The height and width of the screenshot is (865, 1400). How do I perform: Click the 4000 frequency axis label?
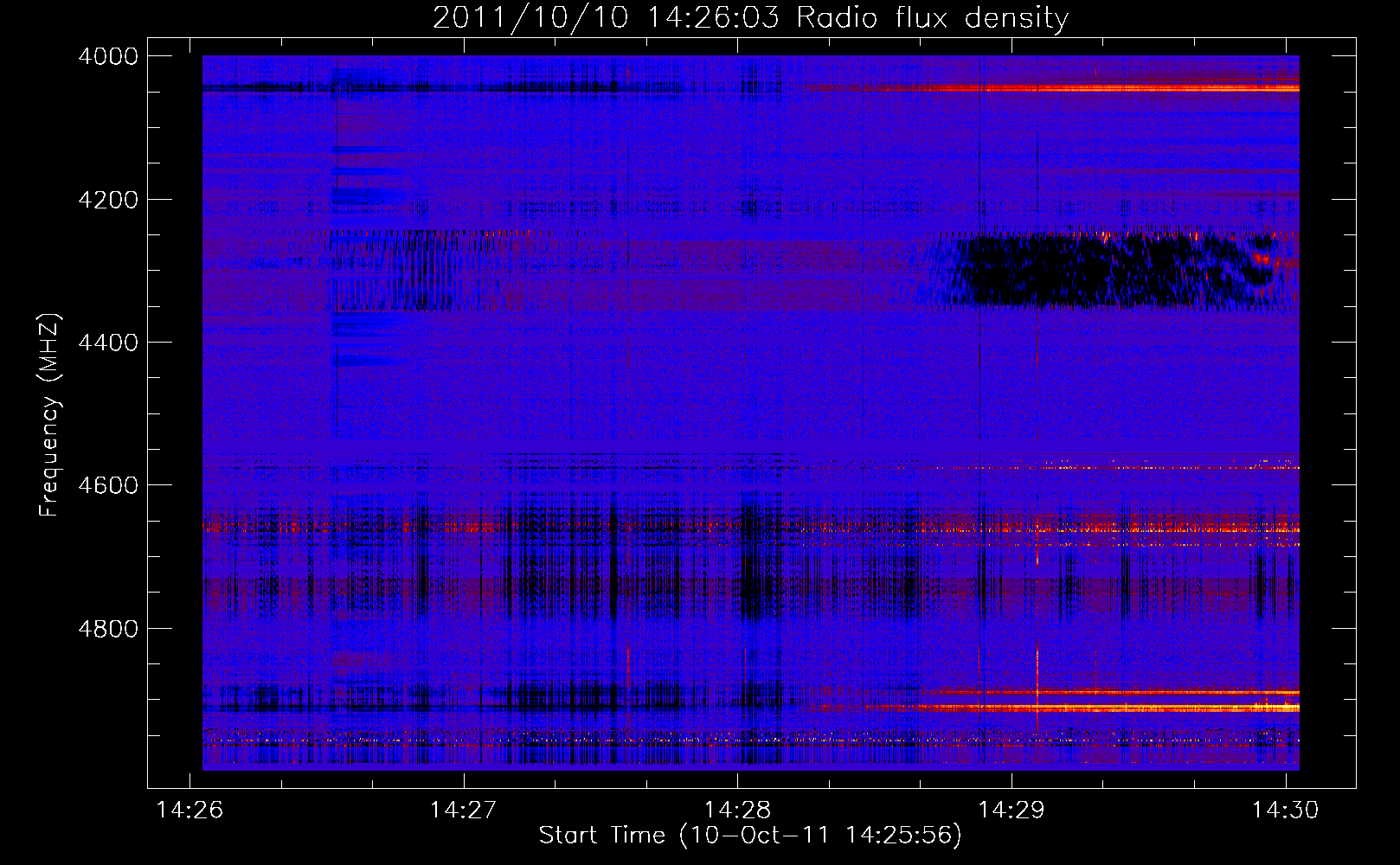pos(108,56)
